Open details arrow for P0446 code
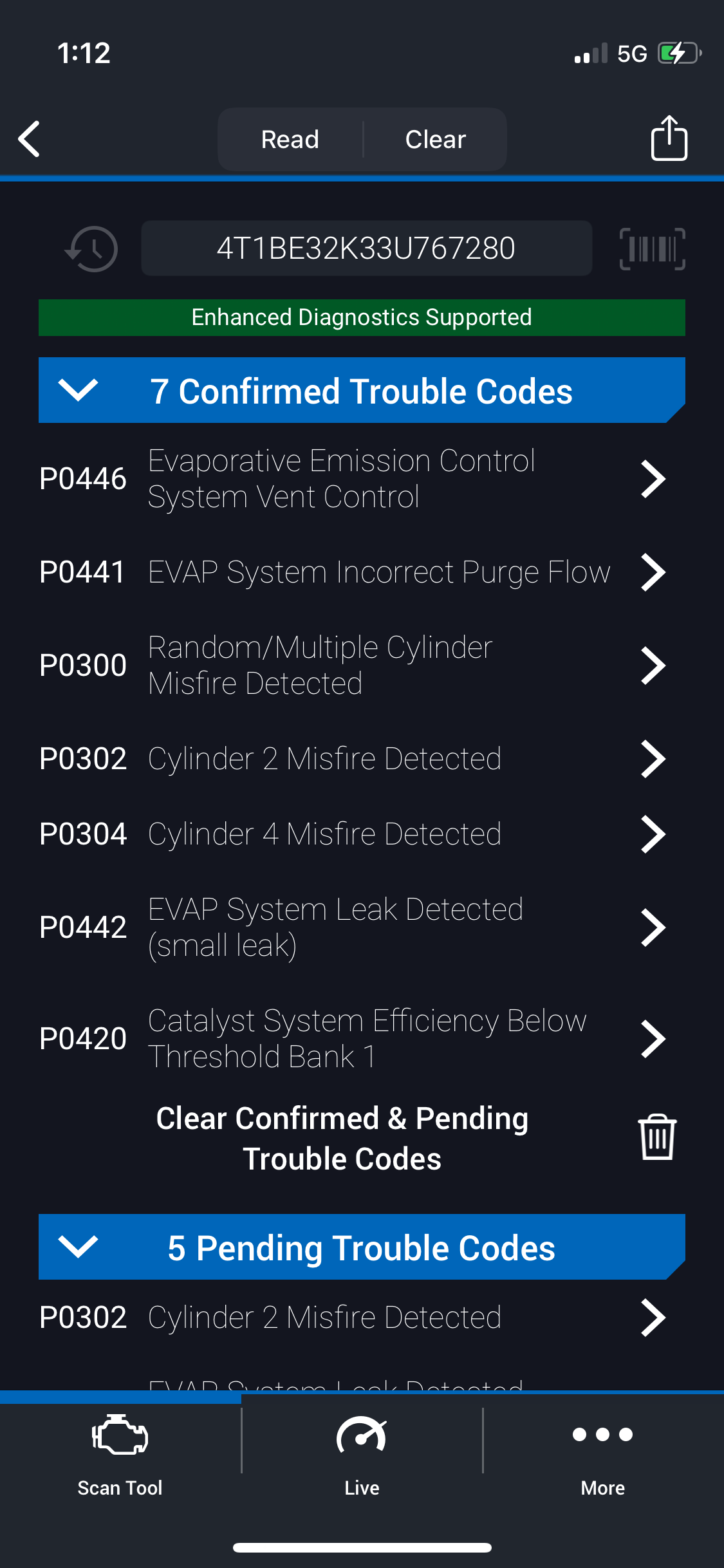The image size is (724, 1568). click(653, 479)
